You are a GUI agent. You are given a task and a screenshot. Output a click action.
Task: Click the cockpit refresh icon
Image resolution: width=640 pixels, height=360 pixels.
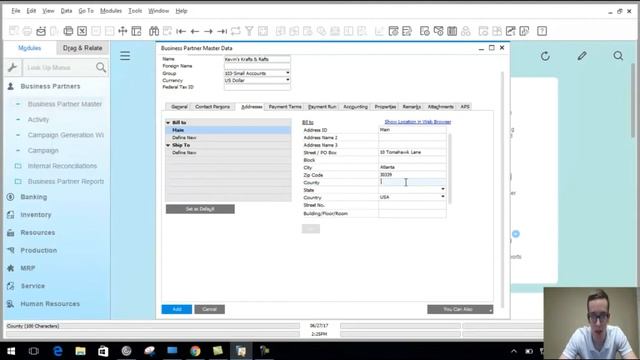pos(545,56)
